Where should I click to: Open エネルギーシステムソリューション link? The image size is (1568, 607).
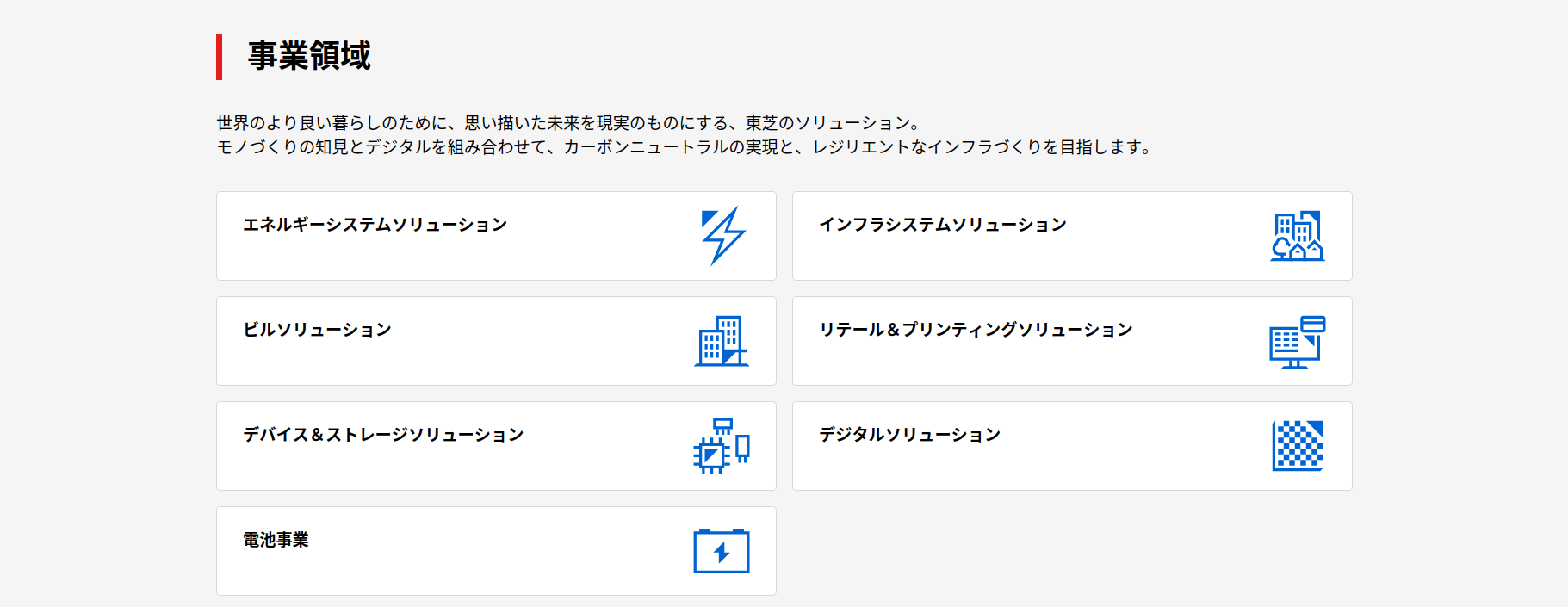click(375, 225)
